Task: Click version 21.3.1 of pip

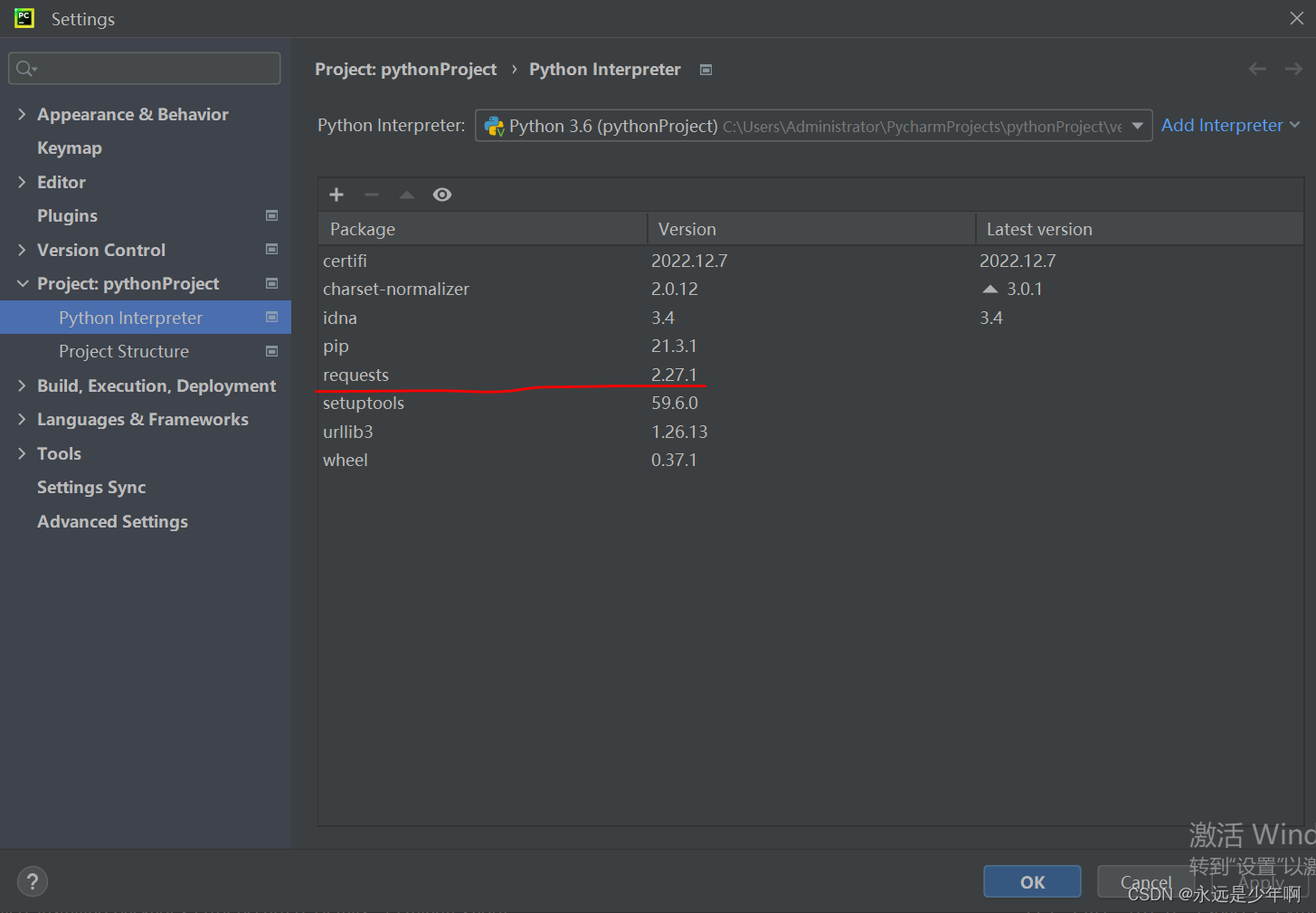Action: point(674,346)
